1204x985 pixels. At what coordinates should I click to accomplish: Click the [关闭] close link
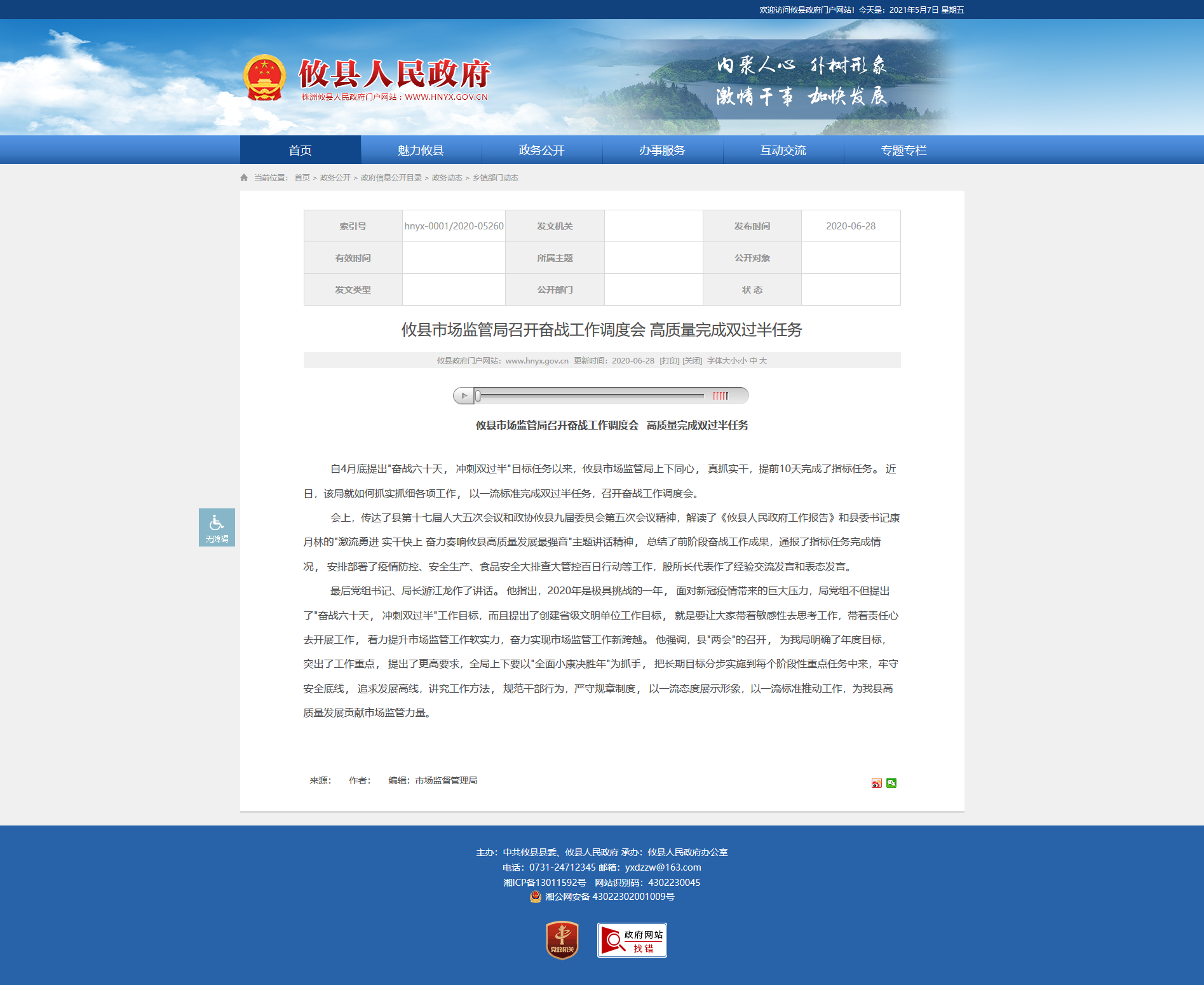point(692,361)
